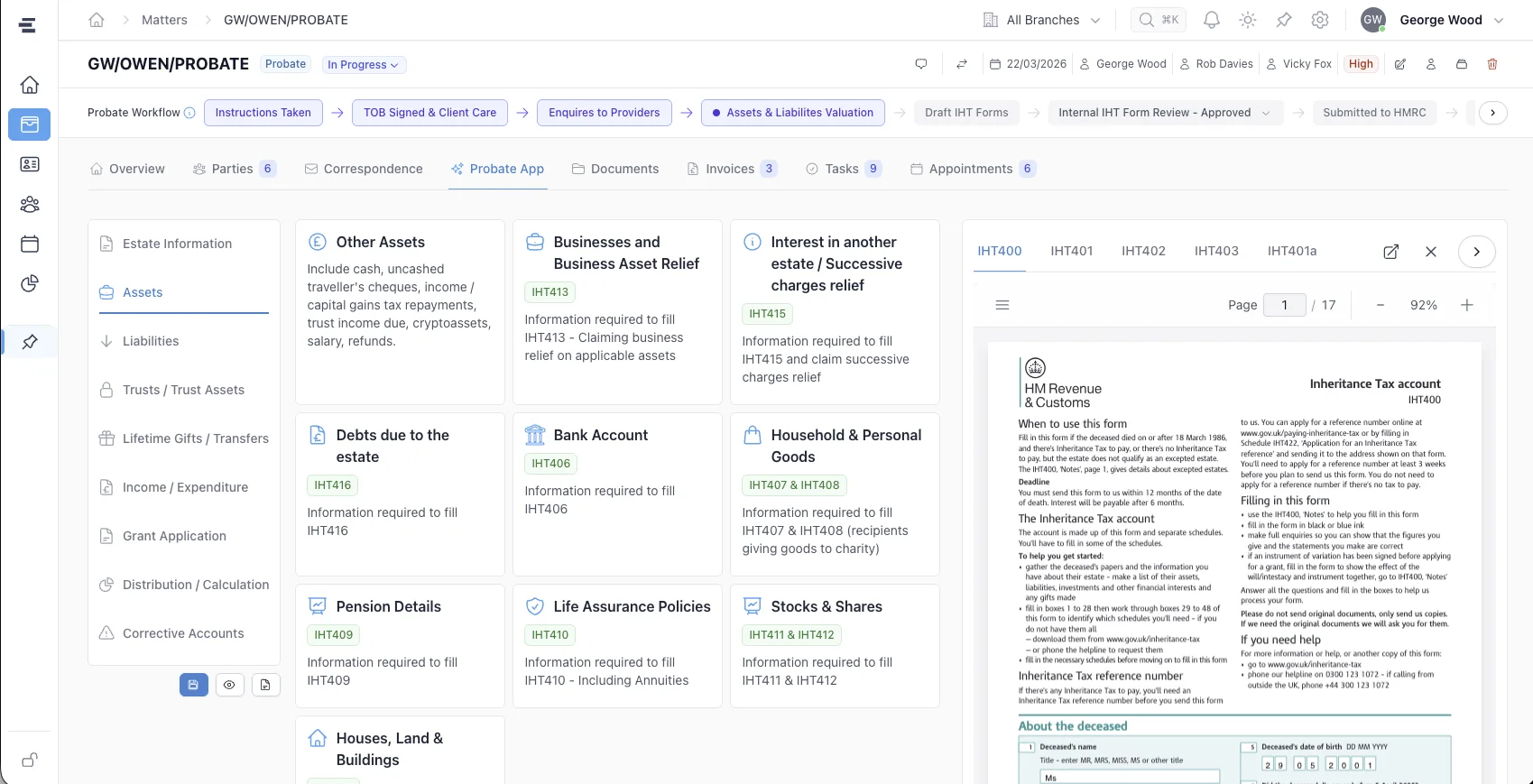Open the search box in top bar
Image resolution: width=1533 pixels, height=784 pixels.
[1159, 20]
